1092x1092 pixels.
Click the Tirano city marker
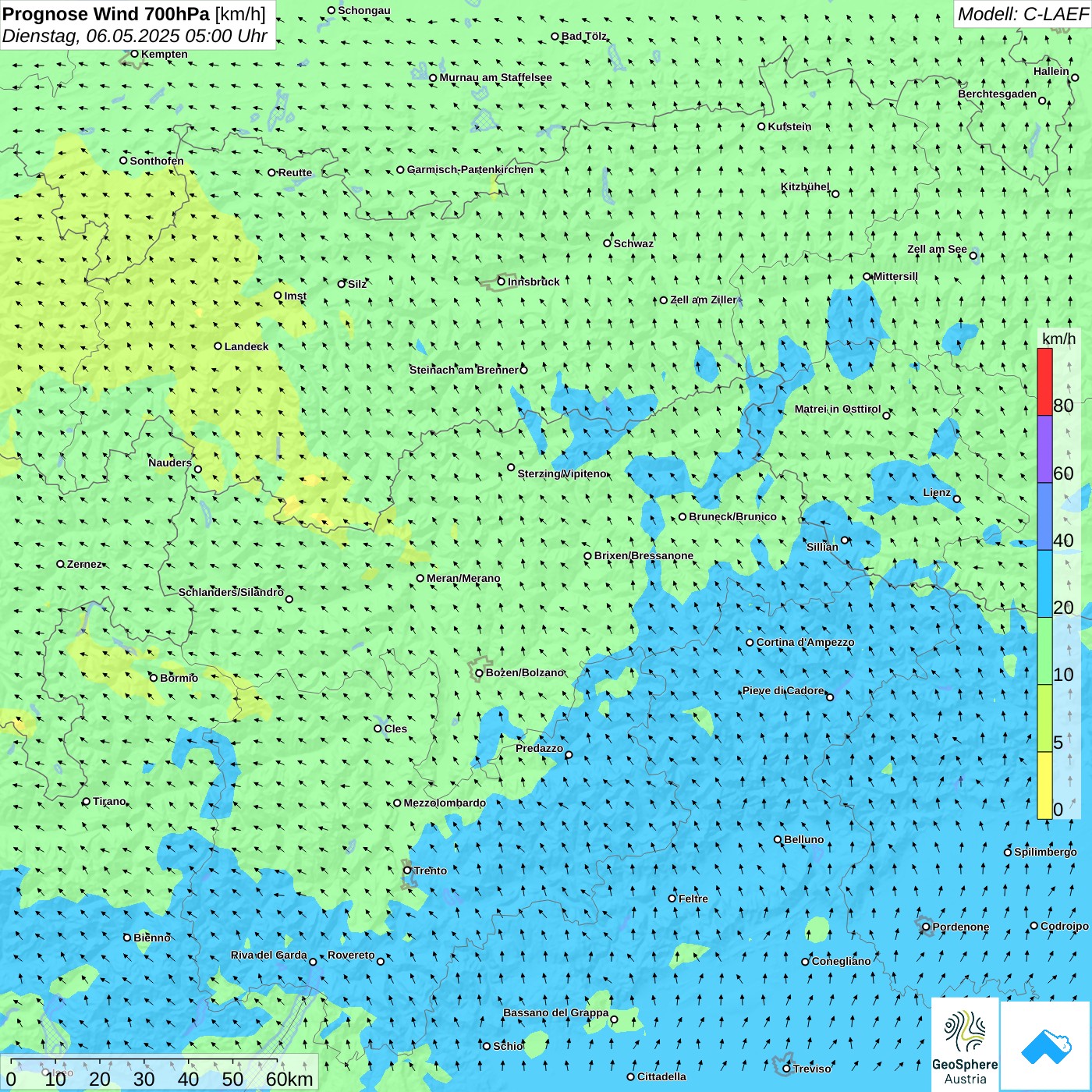(87, 801)
